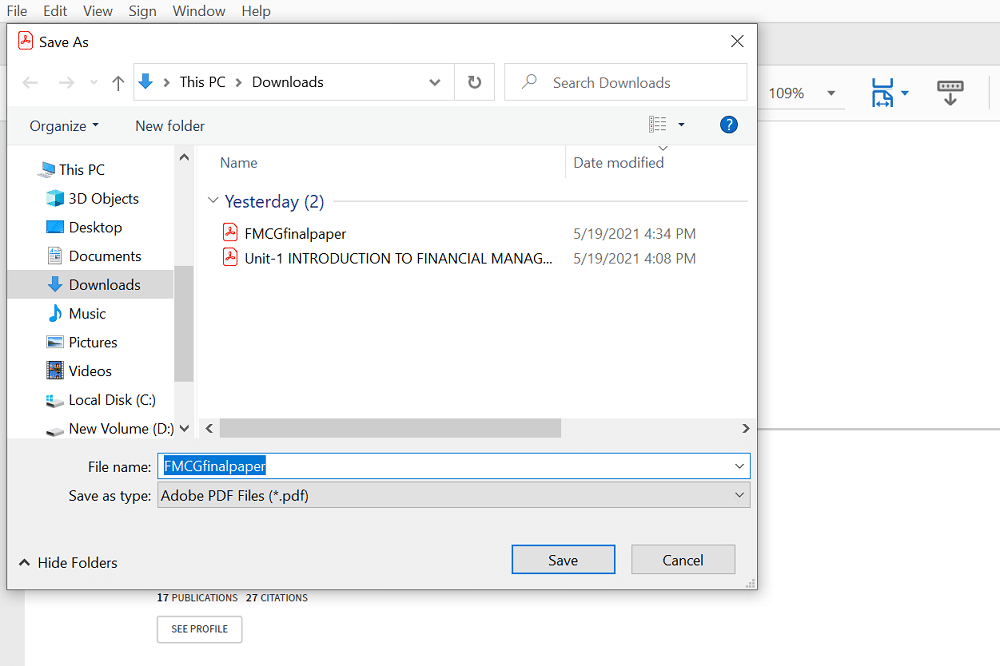Open the Window menu
This screenshot has width=1000, height=666.
[x=198, y=11]
